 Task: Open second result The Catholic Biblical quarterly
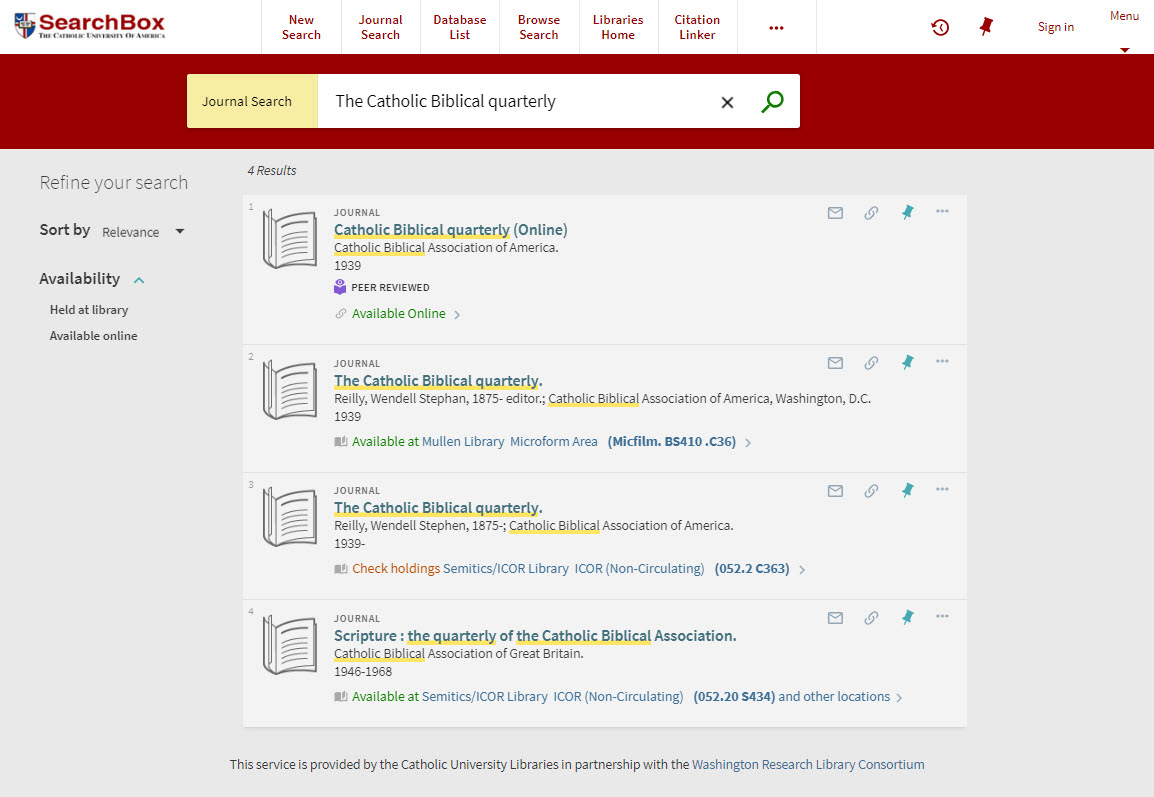tap(438, 380)
